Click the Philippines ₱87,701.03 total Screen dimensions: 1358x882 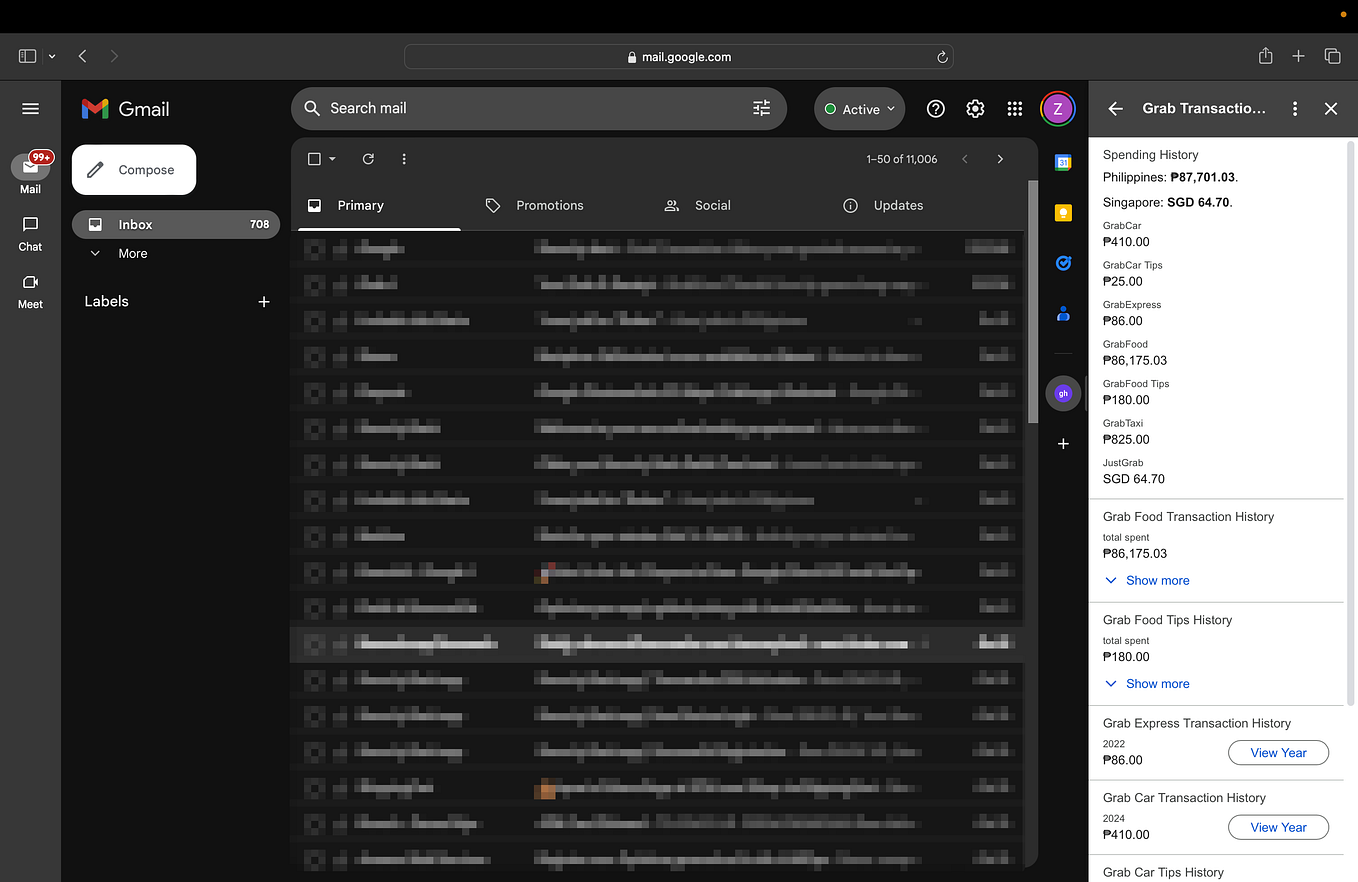pyautogui.click(x=1170, y=177)
